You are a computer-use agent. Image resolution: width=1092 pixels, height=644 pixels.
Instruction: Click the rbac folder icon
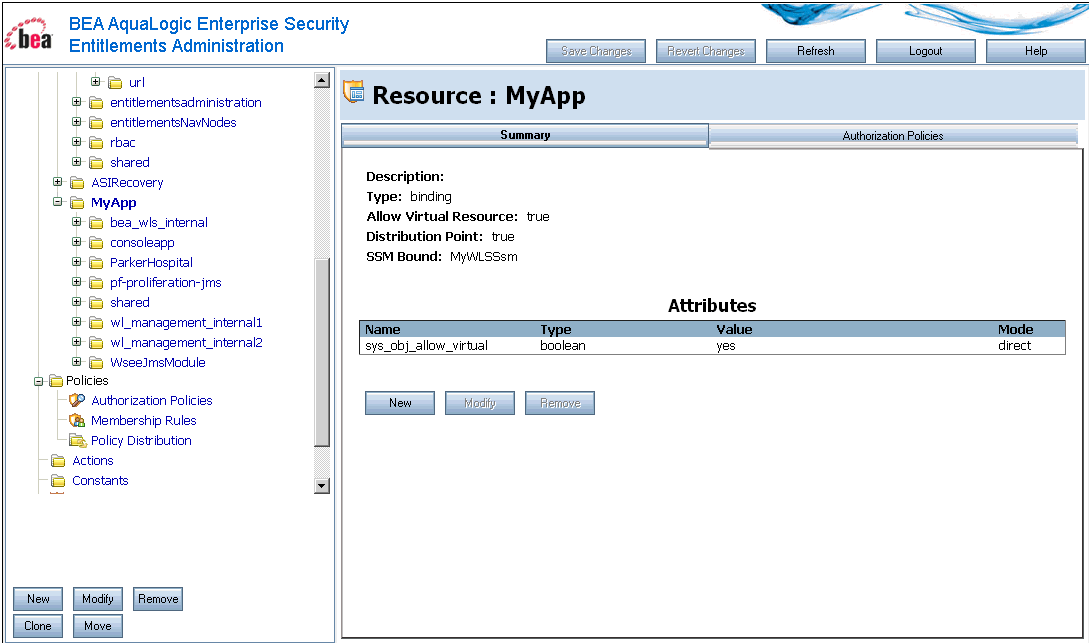coord(96,143)
